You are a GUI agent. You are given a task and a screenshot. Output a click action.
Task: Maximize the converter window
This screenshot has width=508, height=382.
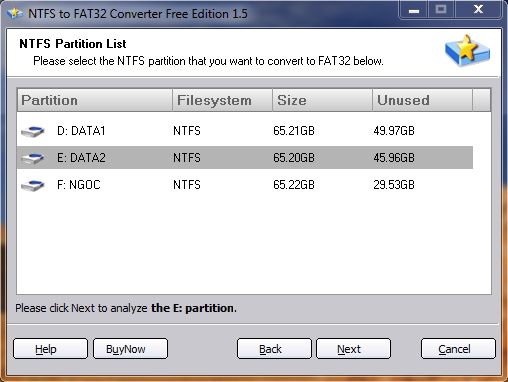point(441,10)
